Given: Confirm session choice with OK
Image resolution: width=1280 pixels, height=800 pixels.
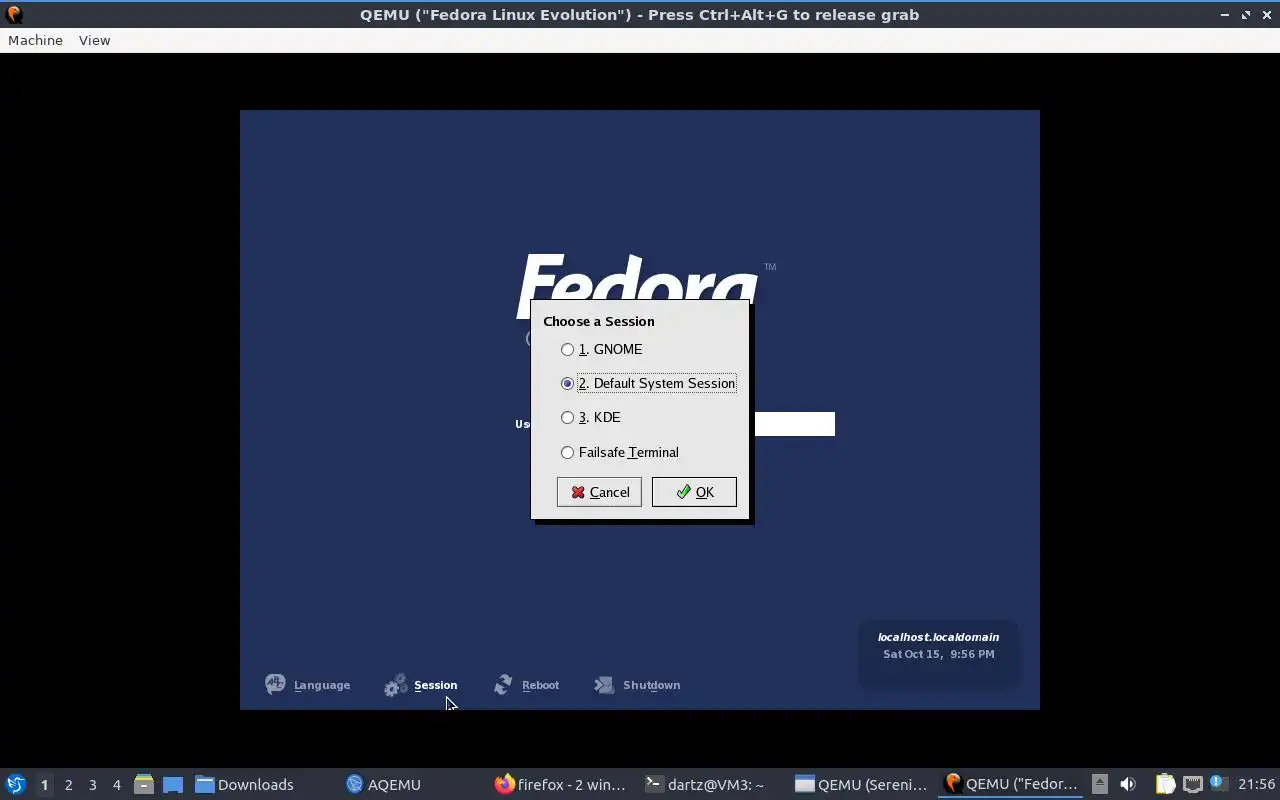Looking at the screenshot, I should 694,492.
